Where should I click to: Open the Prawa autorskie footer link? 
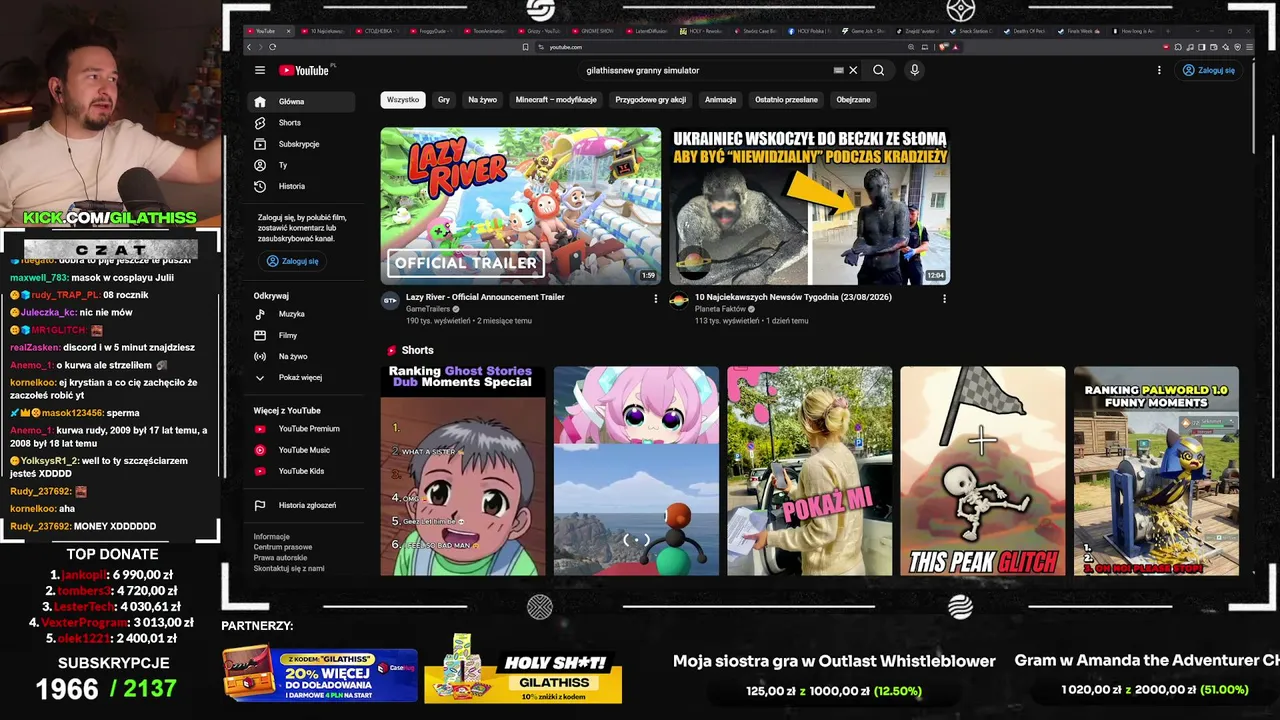point(280,558)
